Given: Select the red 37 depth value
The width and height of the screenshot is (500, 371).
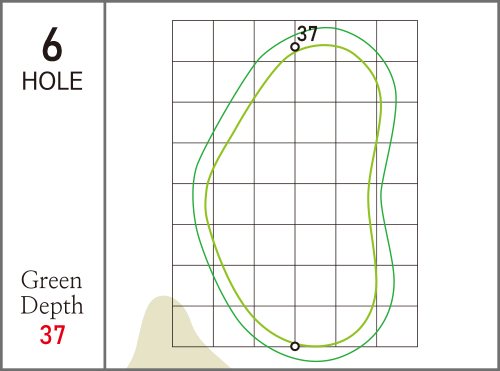Looking at the screenshot, I should pyautogui.click(x=52, y=335).
